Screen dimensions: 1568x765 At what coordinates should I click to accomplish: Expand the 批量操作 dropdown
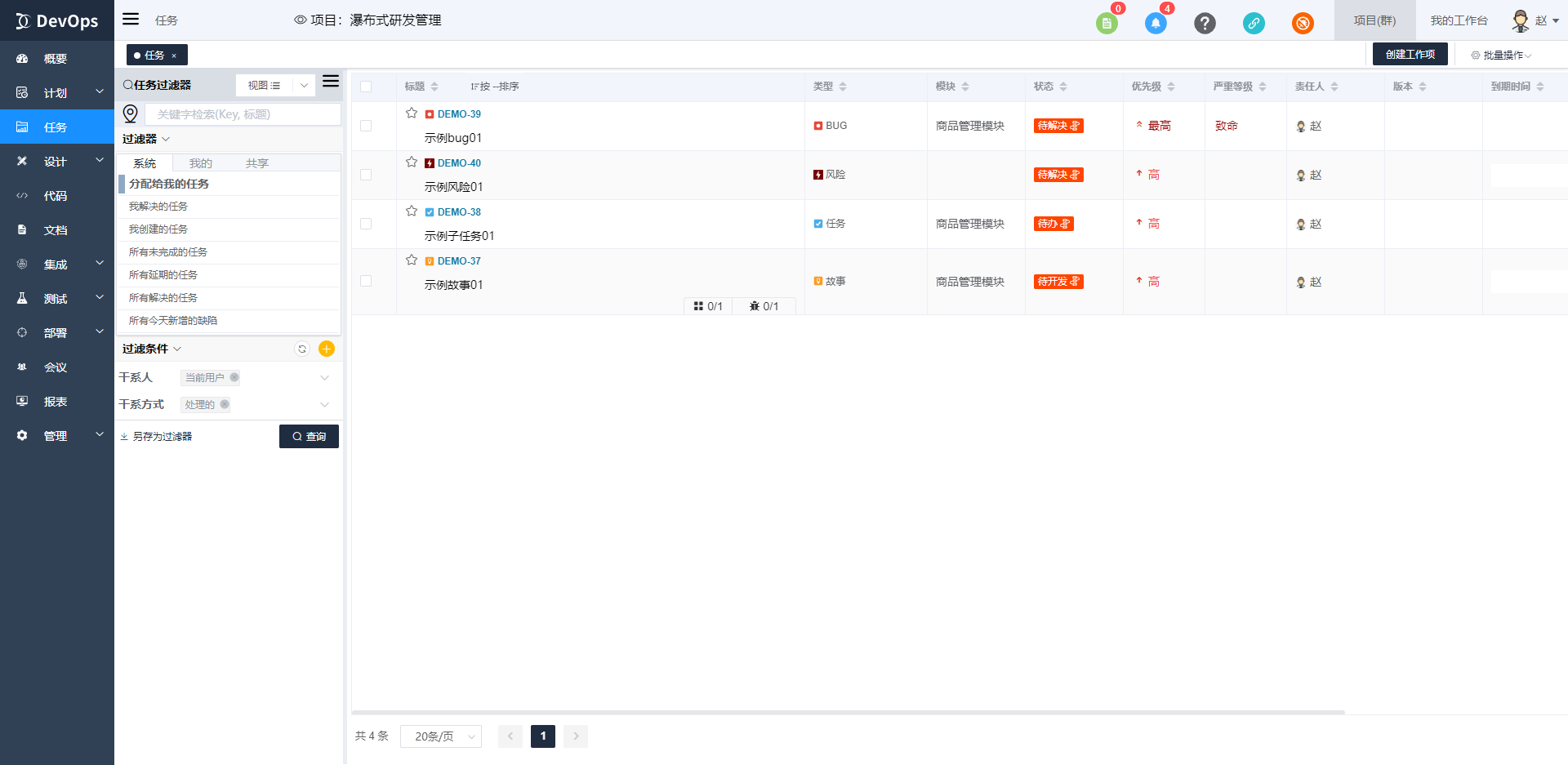point(1501,55)
